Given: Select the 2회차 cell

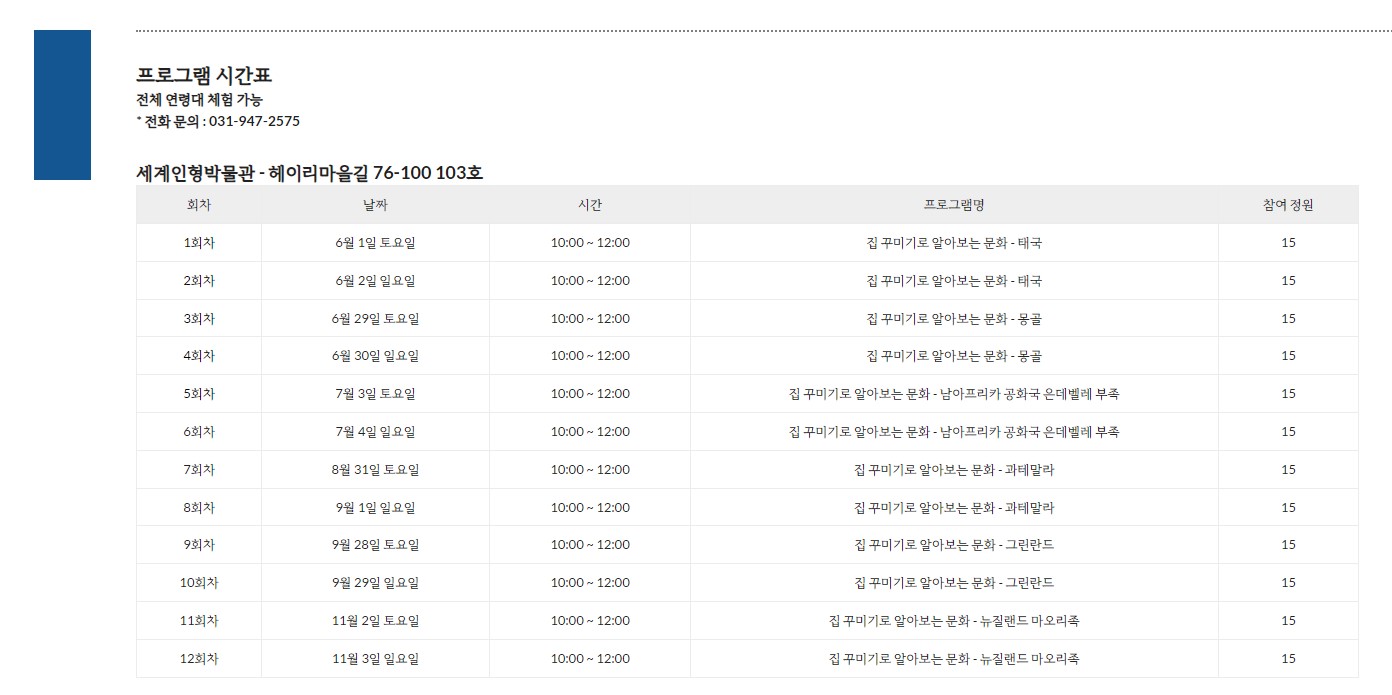Looking at the screenshot, I should point(199,281).
